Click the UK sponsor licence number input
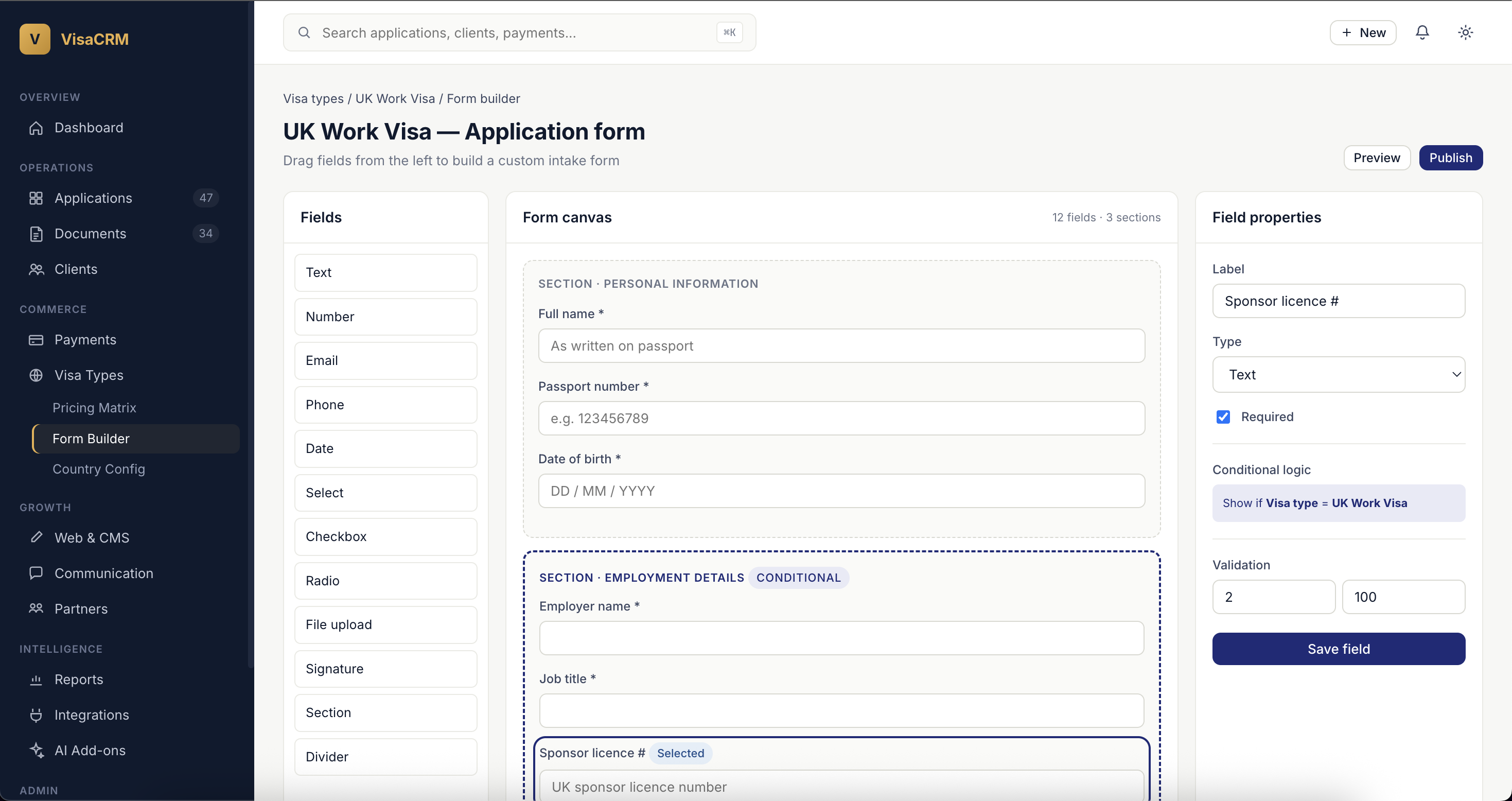 [842, 786]
